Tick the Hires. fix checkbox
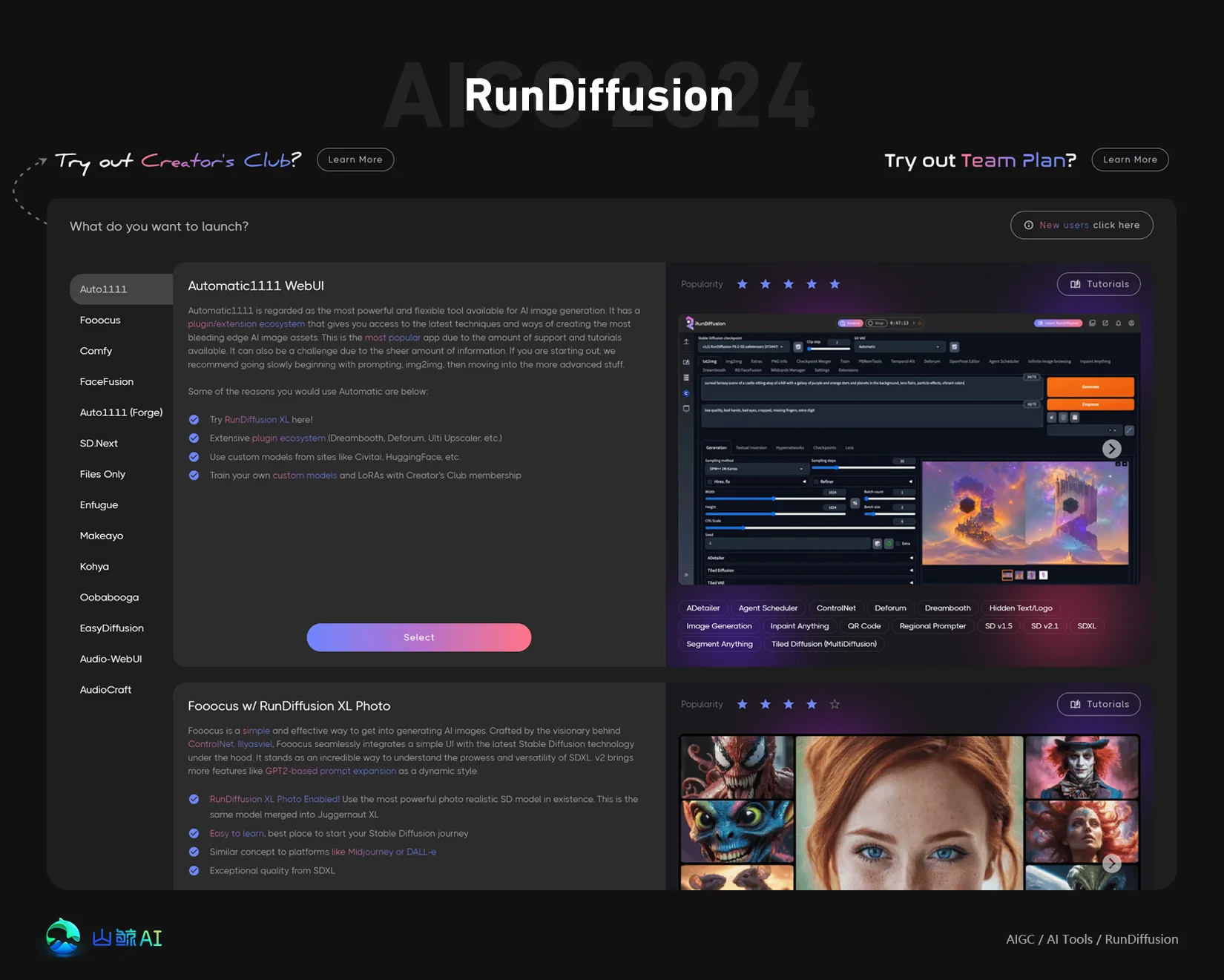This screenshot has width=1224, height=980. pyautogui.click(x=710, y=481)
